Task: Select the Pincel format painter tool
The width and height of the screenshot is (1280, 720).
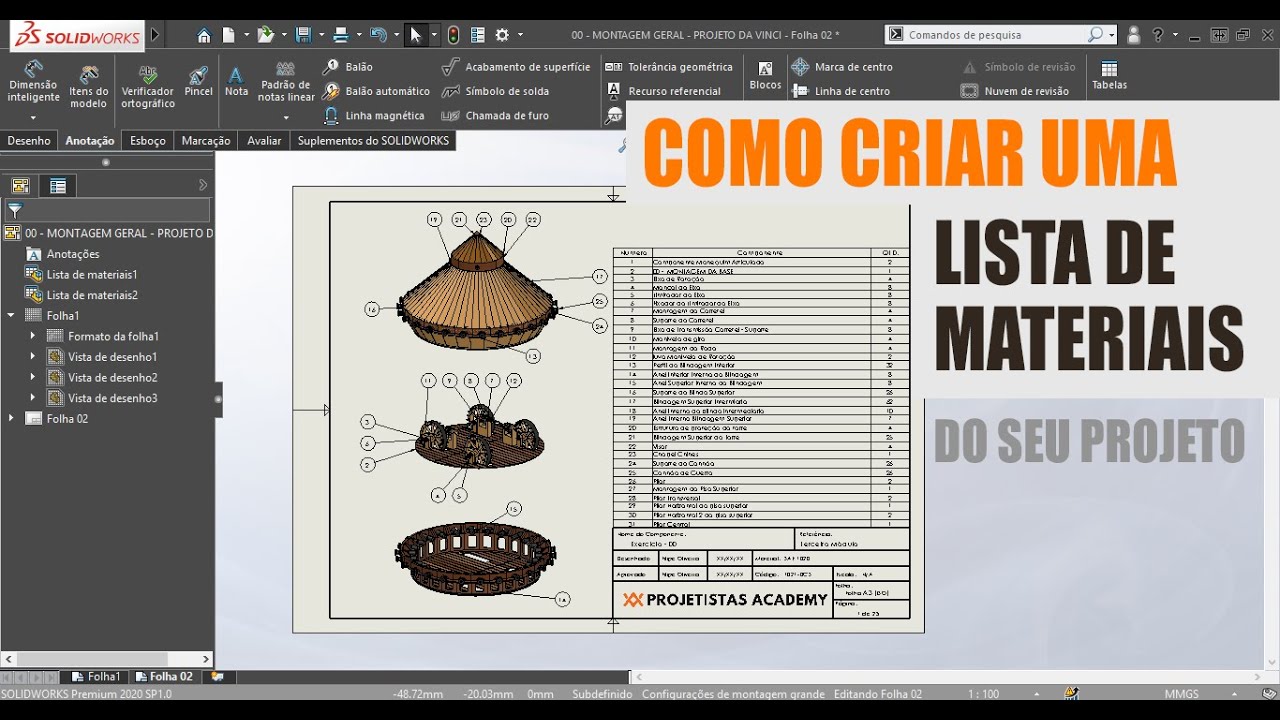Action: click(x=198, y=81)
